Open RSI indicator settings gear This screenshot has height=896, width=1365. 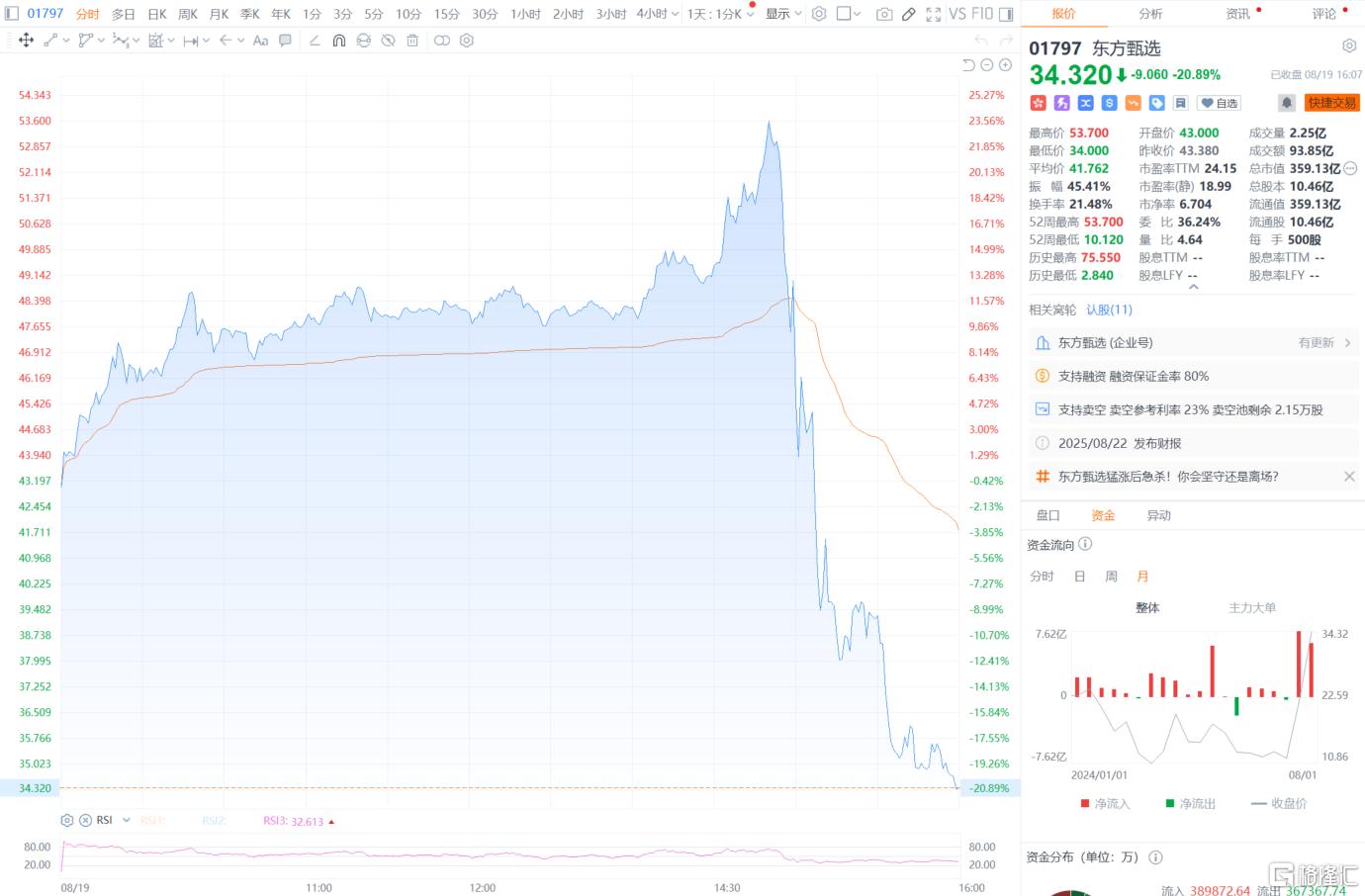pos(67,820)
